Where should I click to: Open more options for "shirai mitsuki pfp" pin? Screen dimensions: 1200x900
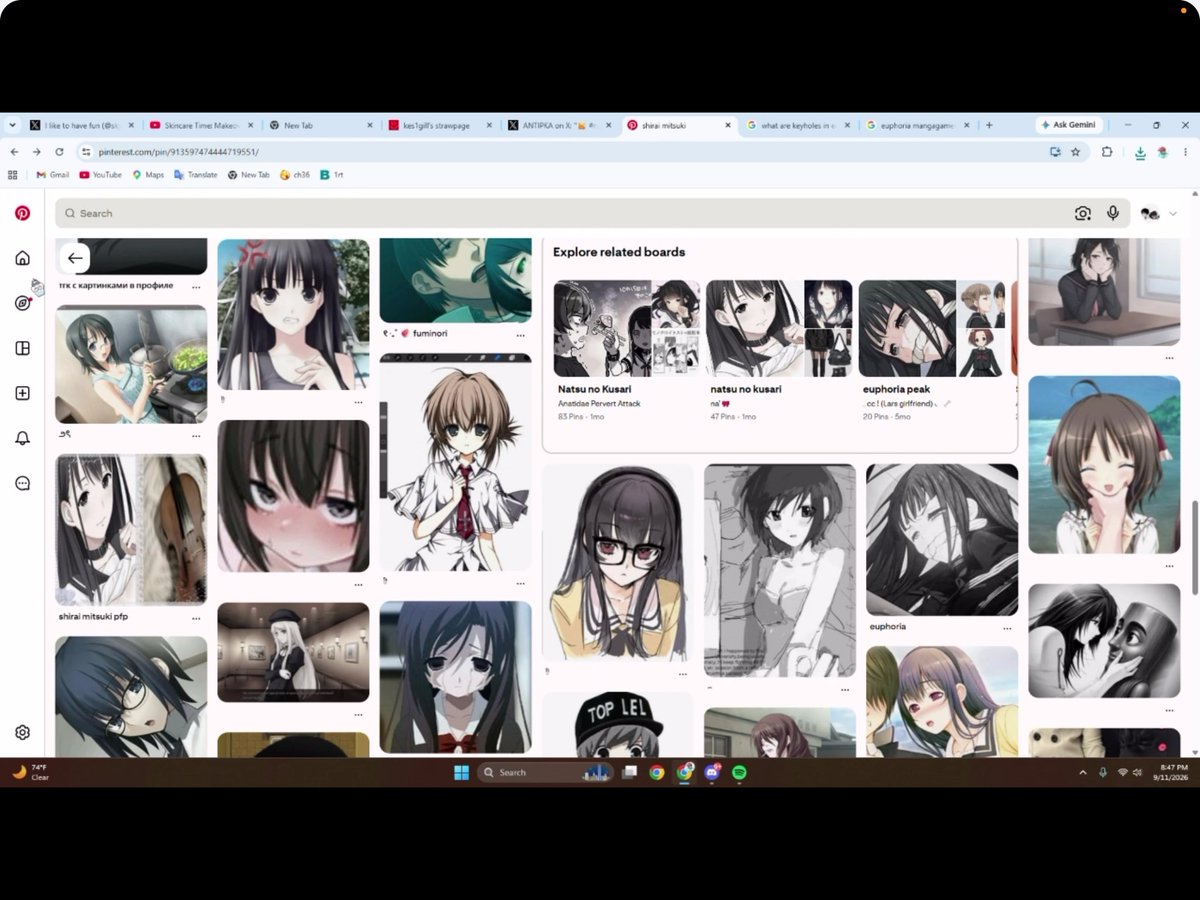[x=196, y=620]
